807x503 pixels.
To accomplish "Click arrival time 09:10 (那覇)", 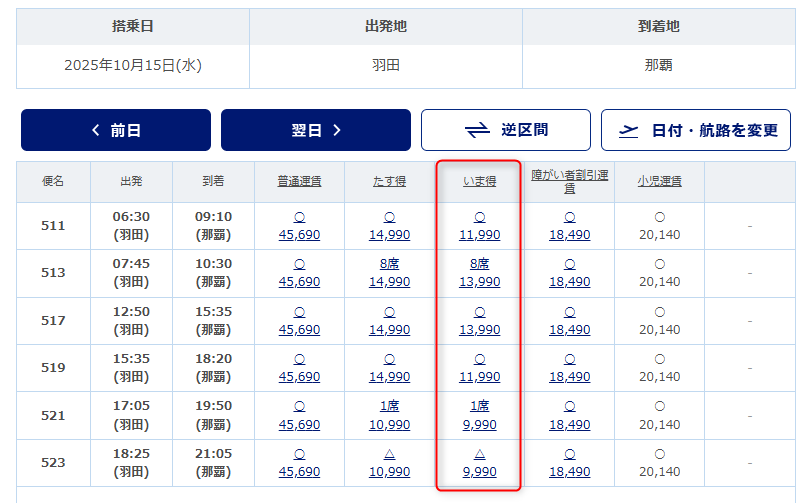I will pyautogui.click(x=214, y=226).
